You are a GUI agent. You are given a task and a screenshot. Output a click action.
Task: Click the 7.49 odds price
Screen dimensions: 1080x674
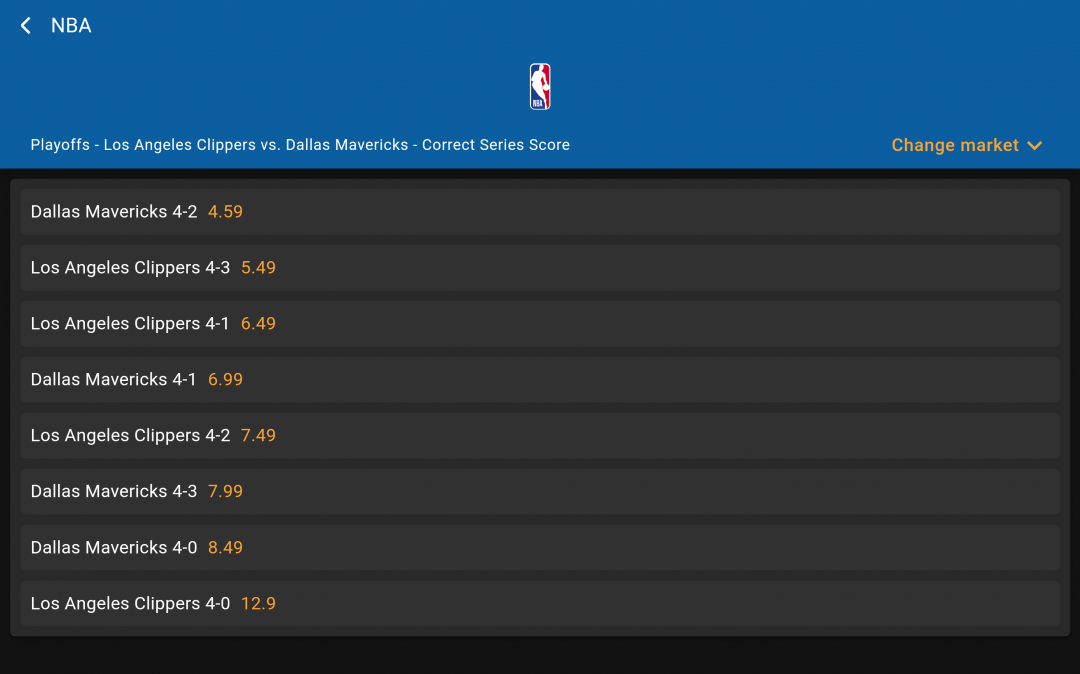coord(258,436)
